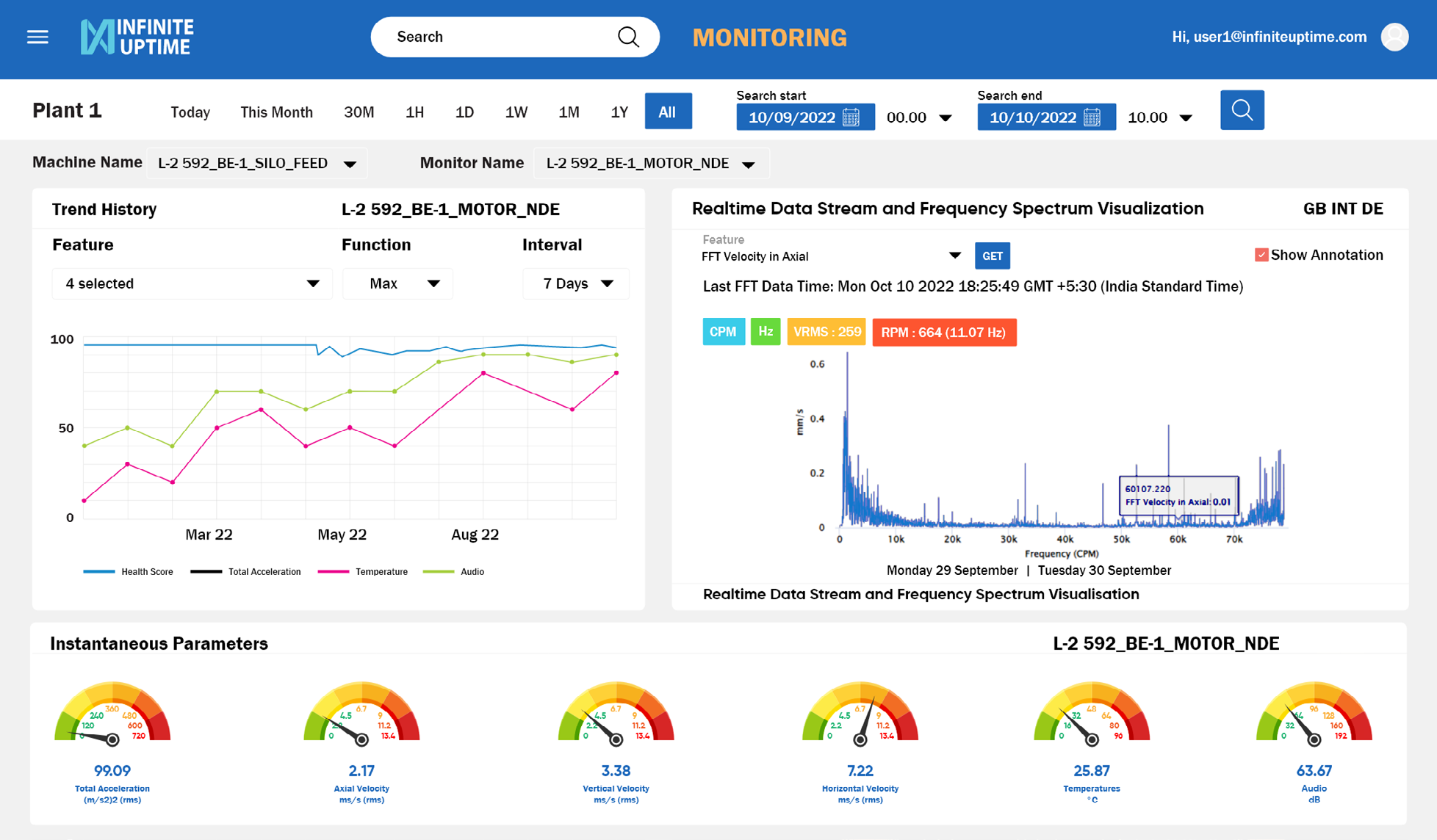Click the magnifier icon in search bar
The height and width of the screenshot is (840, 1437).
click(628, 37)
